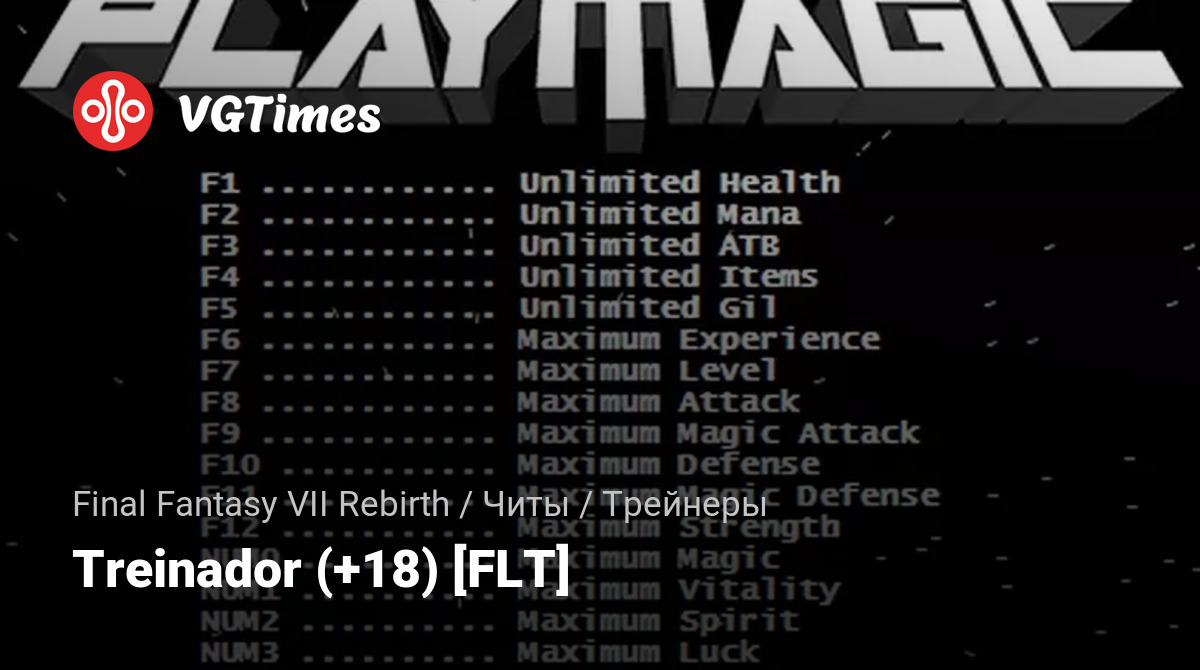Click the Treinador (+18) [FLT] title
Image resolution: width=1200 pixels, height=670 pixels.
pyautogui.click(x=322, y=570)
